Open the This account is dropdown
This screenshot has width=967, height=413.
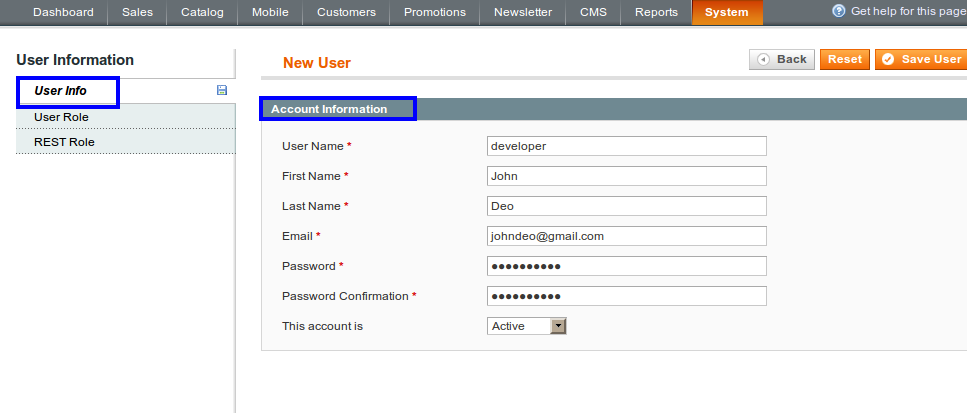tap(528, 326)
